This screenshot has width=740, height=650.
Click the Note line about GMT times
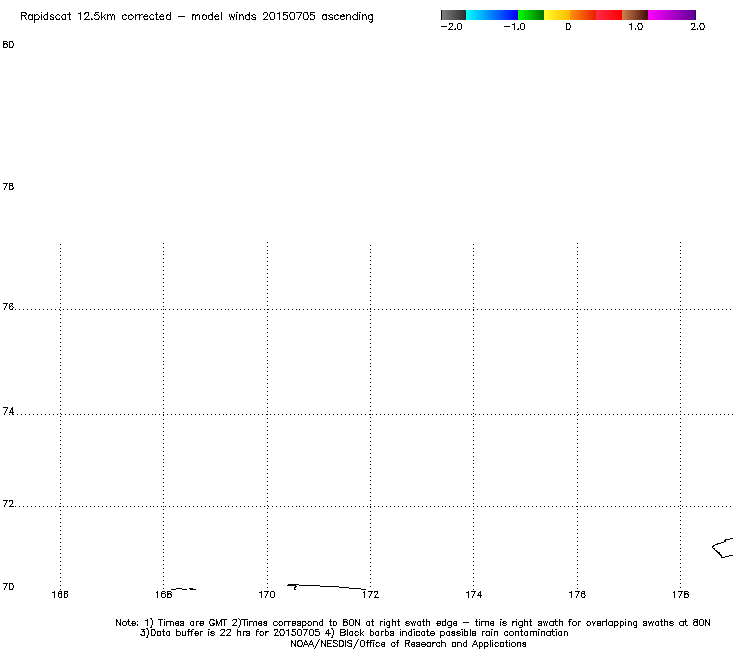[413, 623]
